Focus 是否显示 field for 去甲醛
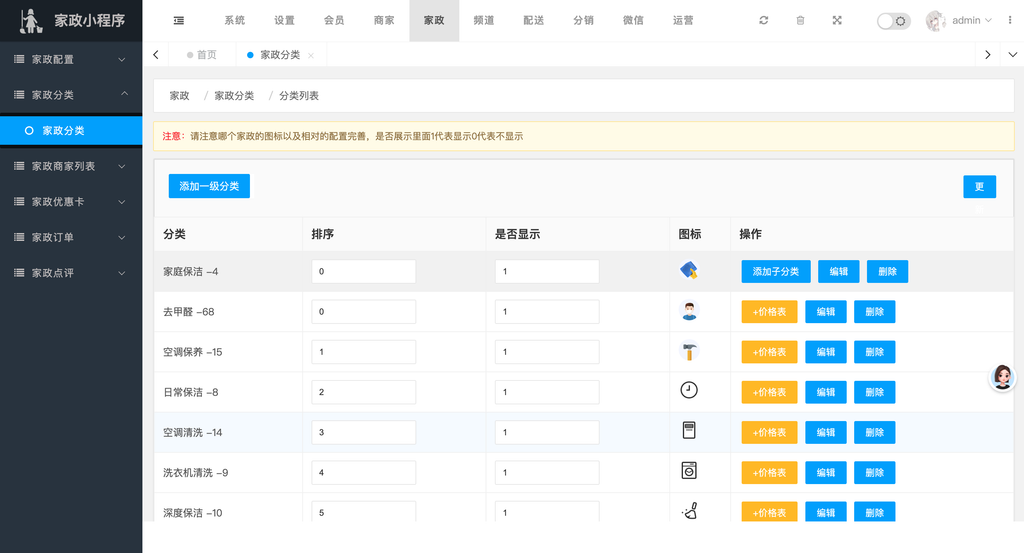 [547, 311]
